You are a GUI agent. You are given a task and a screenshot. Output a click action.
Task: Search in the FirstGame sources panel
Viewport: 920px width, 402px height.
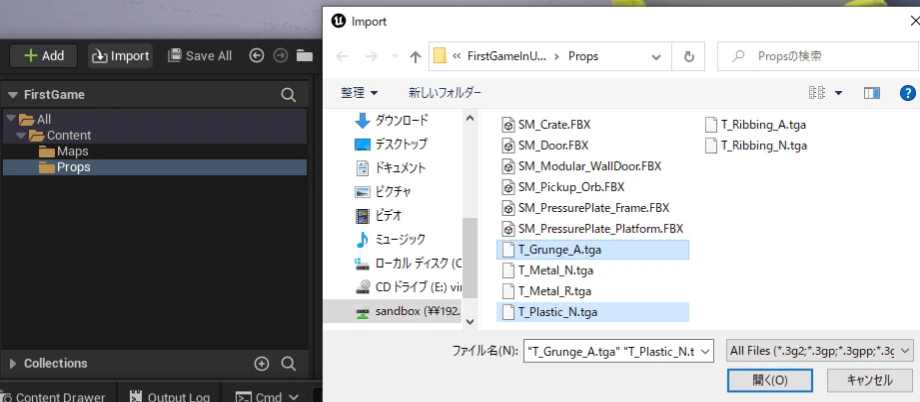coord(288,95)
